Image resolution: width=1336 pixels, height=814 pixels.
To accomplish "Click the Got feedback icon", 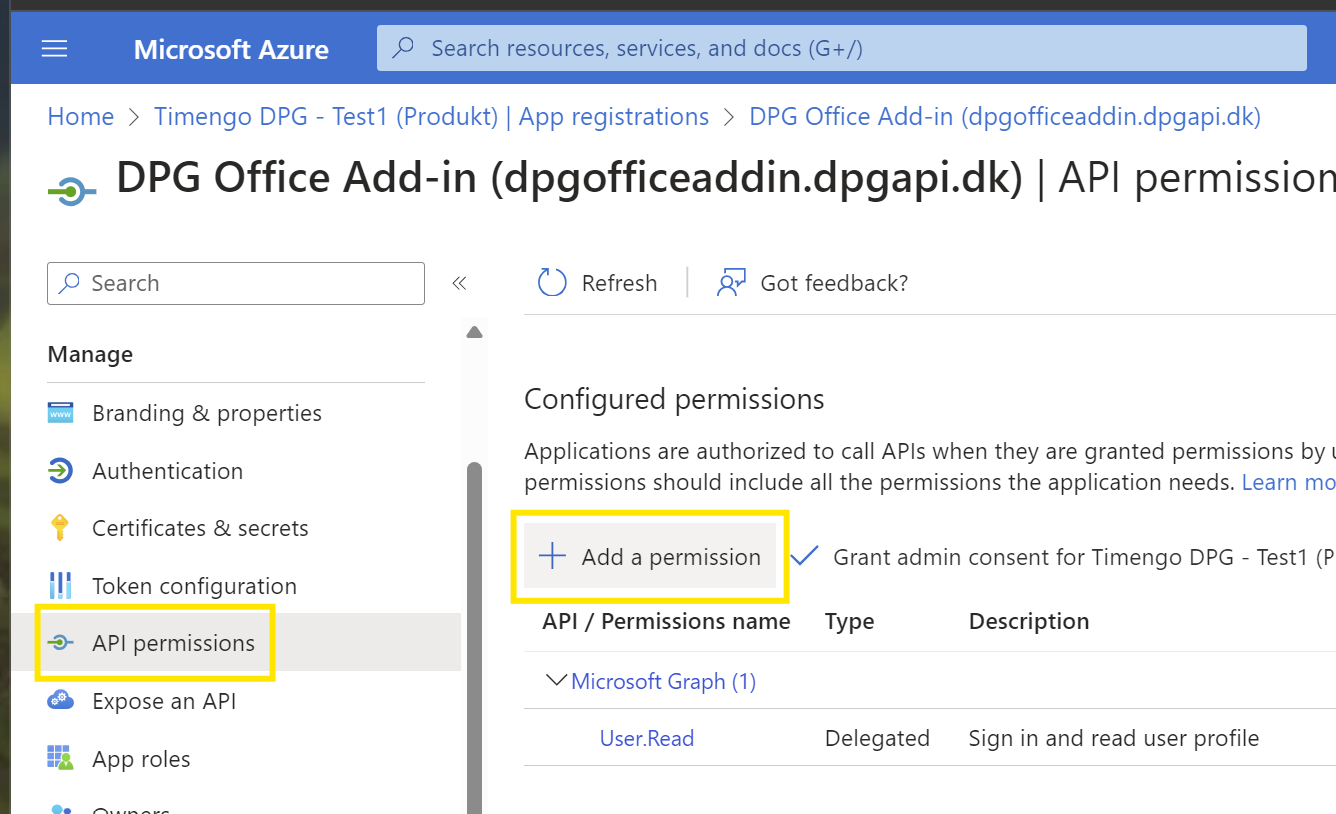I will pos(731,283).
